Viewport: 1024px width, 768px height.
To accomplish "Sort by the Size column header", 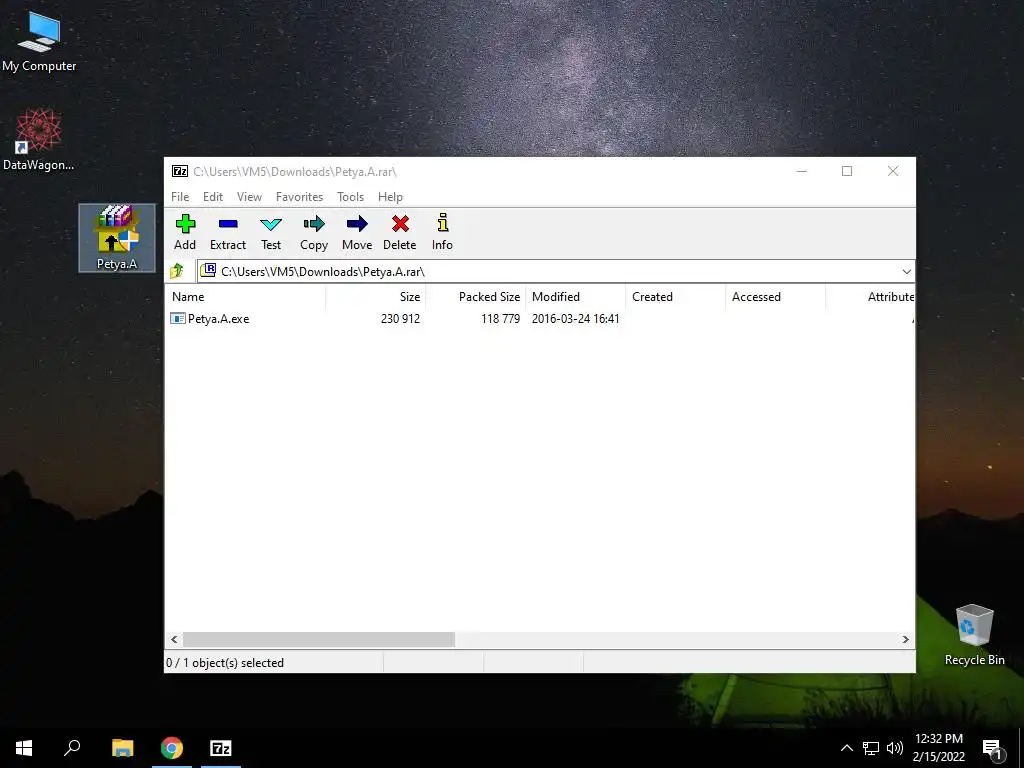I will click(x=376, y=296).
